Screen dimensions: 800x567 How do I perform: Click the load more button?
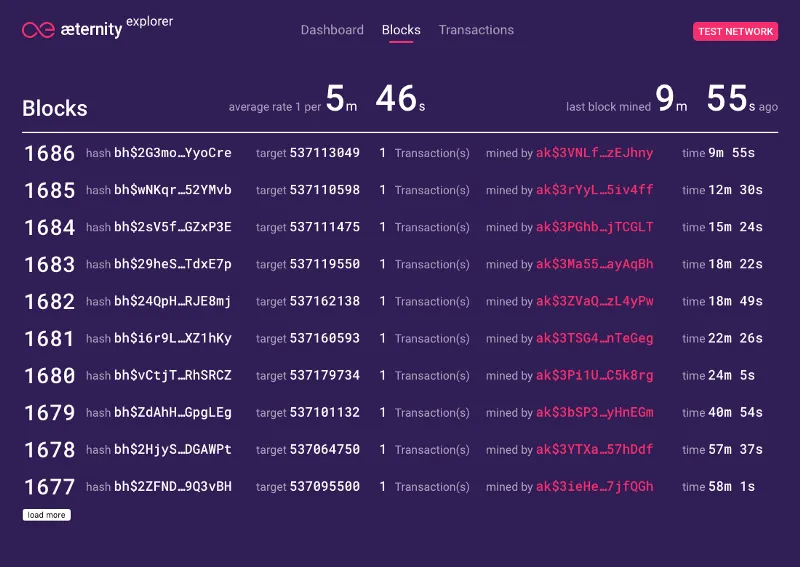tap(46, 515)
